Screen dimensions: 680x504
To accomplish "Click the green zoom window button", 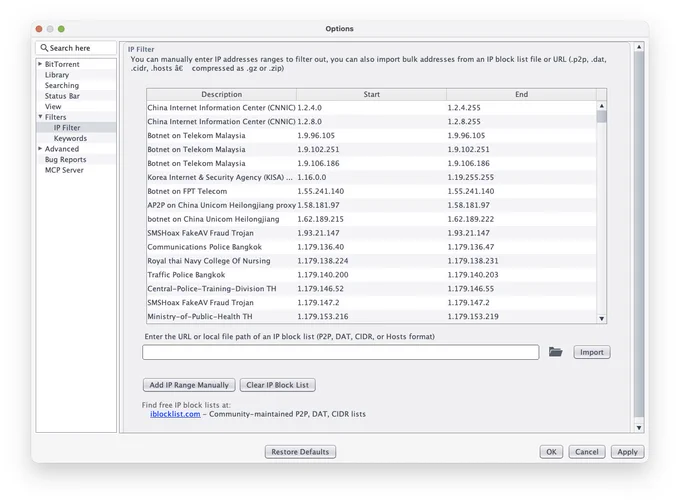I will (61, 29).
